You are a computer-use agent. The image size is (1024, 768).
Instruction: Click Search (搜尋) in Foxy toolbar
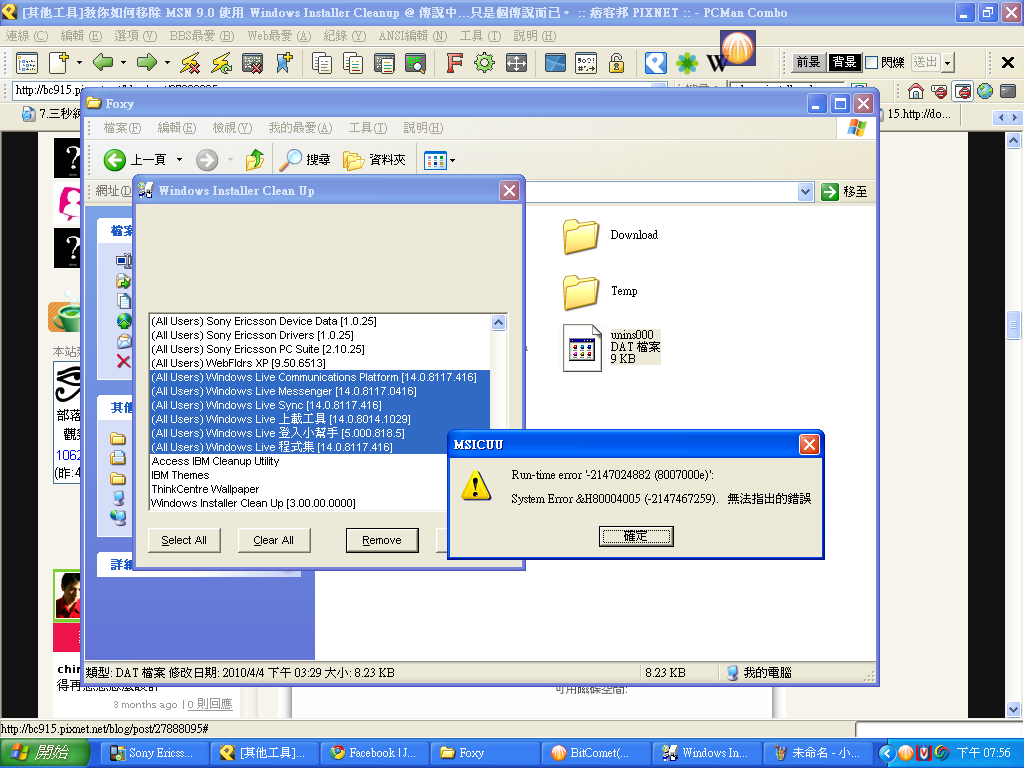tap(304, 159)
